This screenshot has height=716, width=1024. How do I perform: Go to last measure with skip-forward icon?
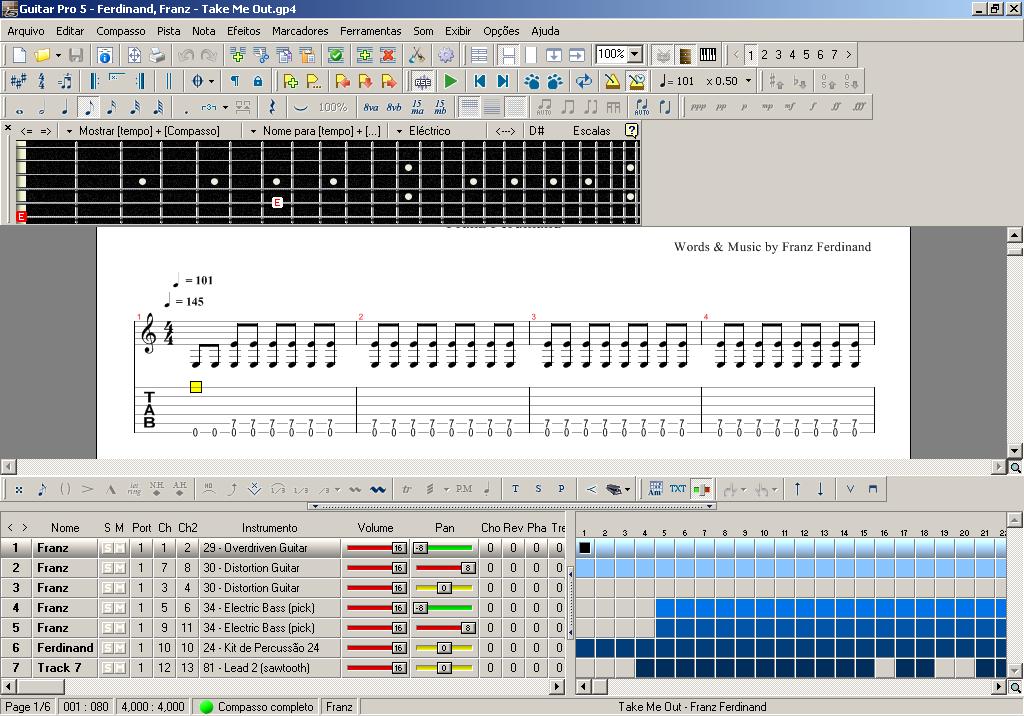pyautogui.click(x=503, y=82)
